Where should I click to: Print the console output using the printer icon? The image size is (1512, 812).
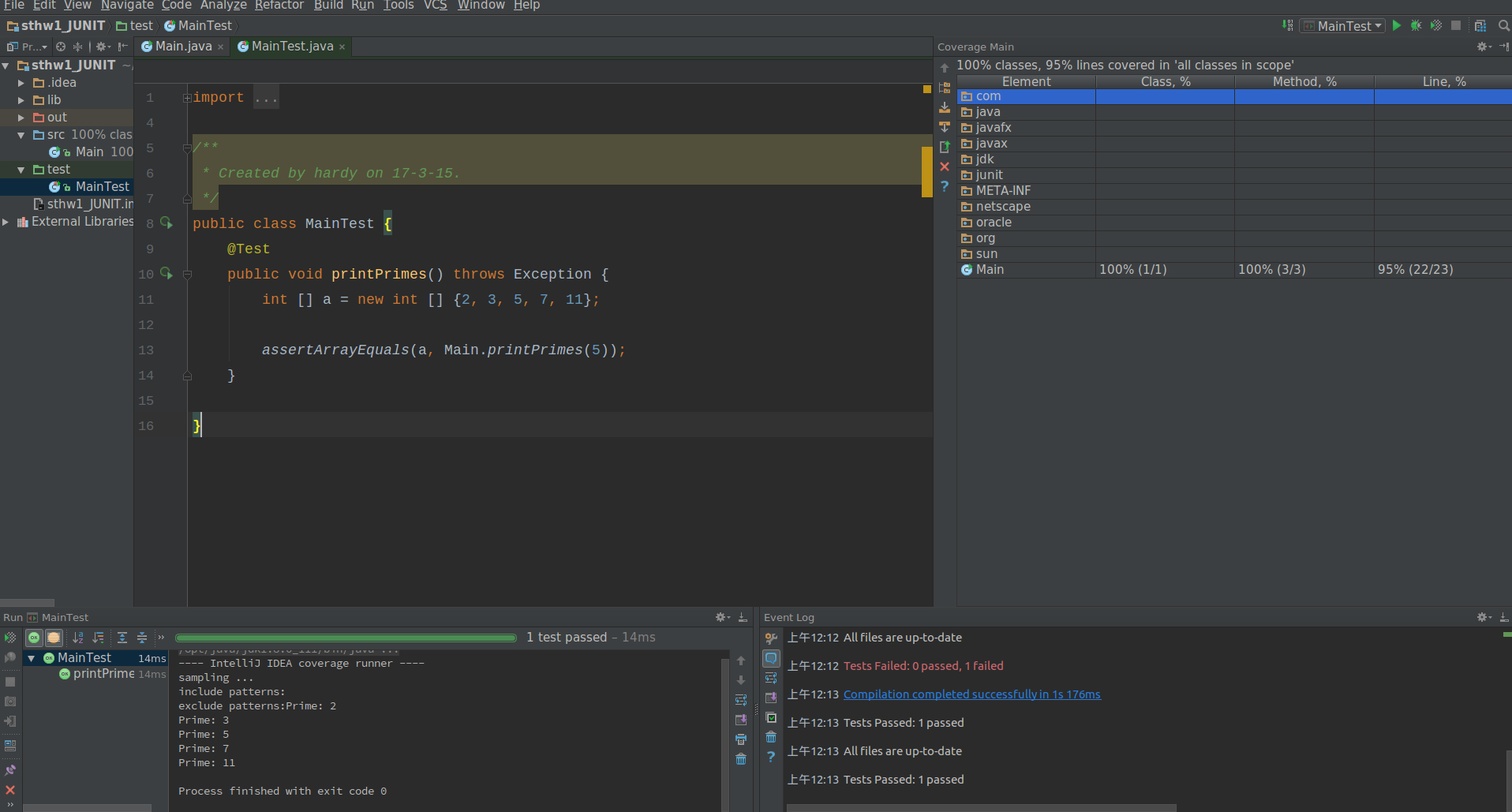click(741, 739)
